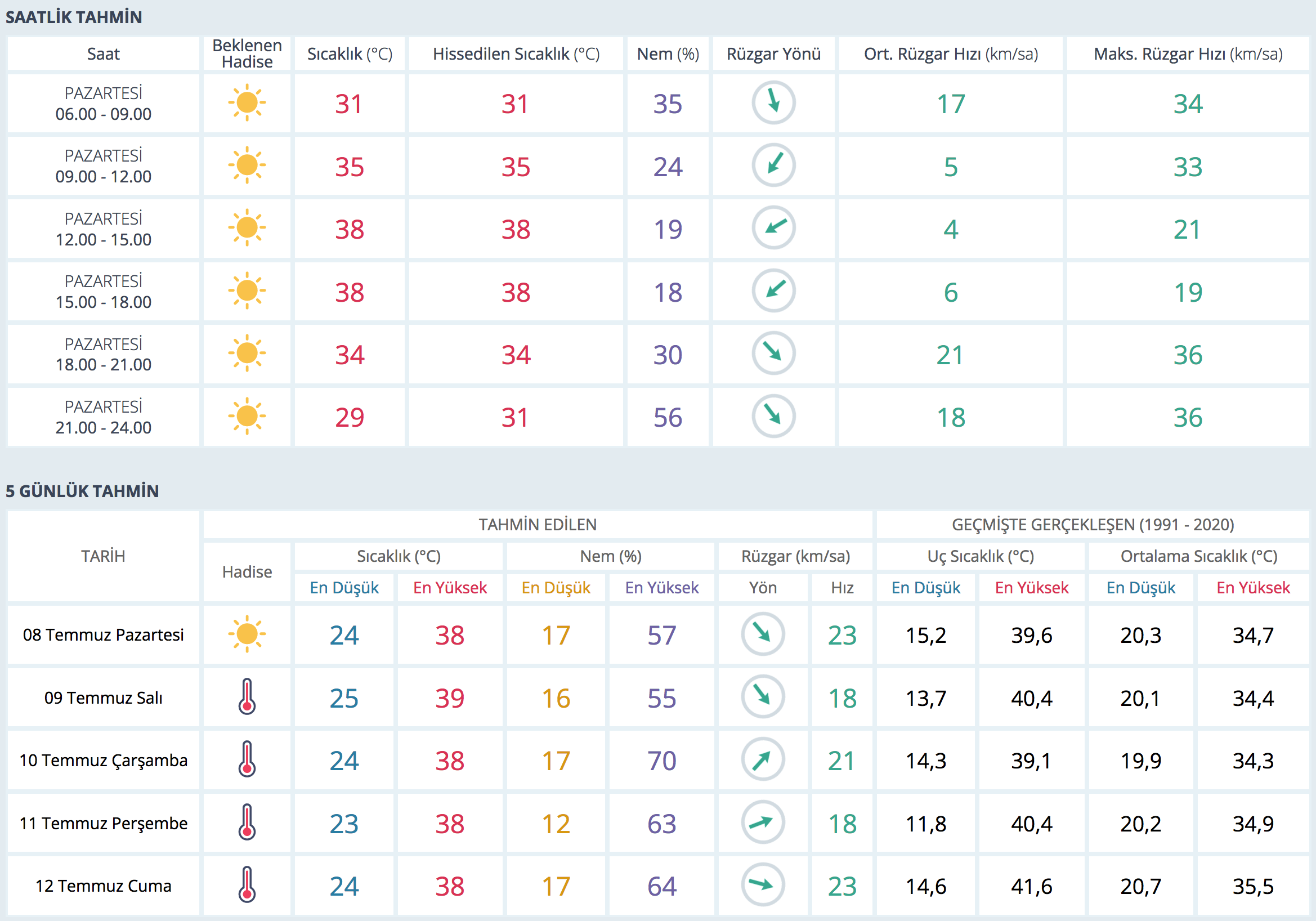Click the 41,6 extreme high temperature value

coord(1031,886)
